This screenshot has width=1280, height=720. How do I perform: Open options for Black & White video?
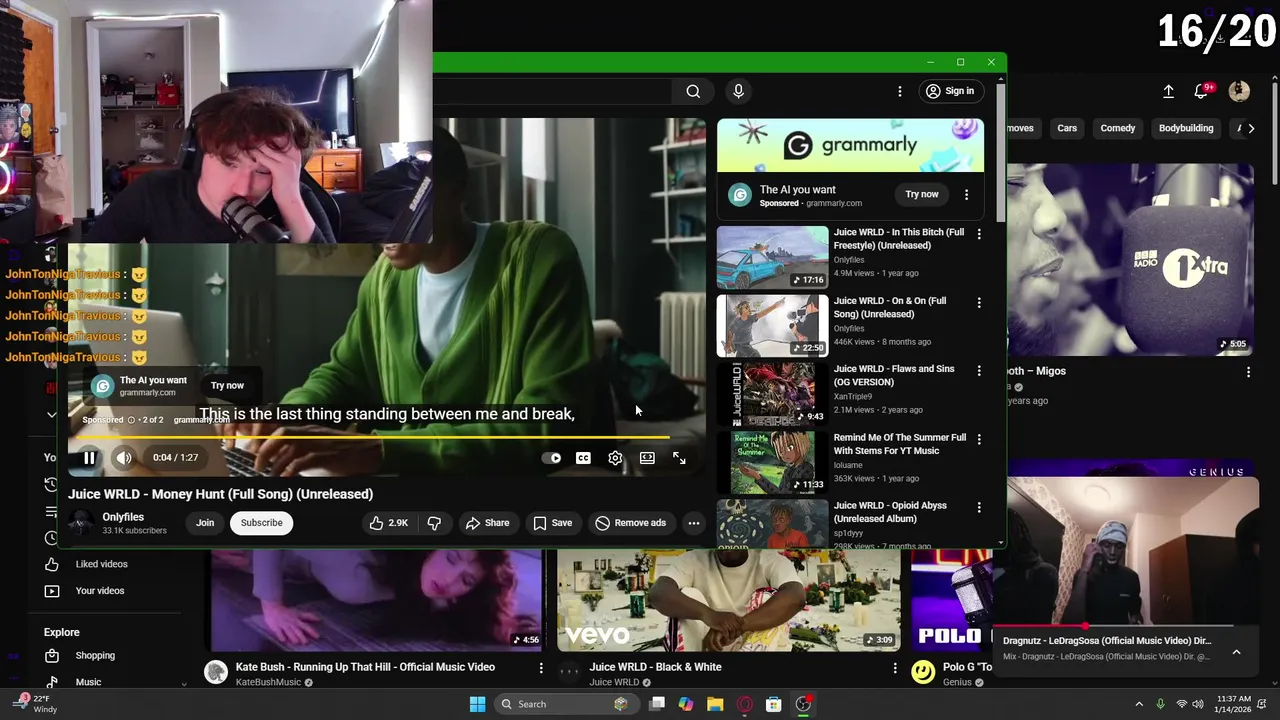(x=895, y=668)
